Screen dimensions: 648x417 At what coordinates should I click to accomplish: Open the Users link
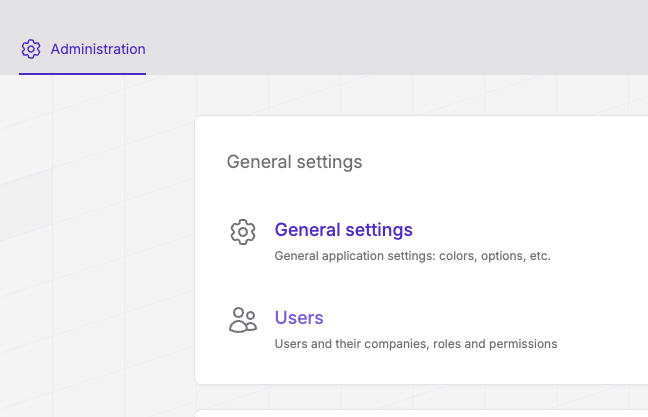299,318
